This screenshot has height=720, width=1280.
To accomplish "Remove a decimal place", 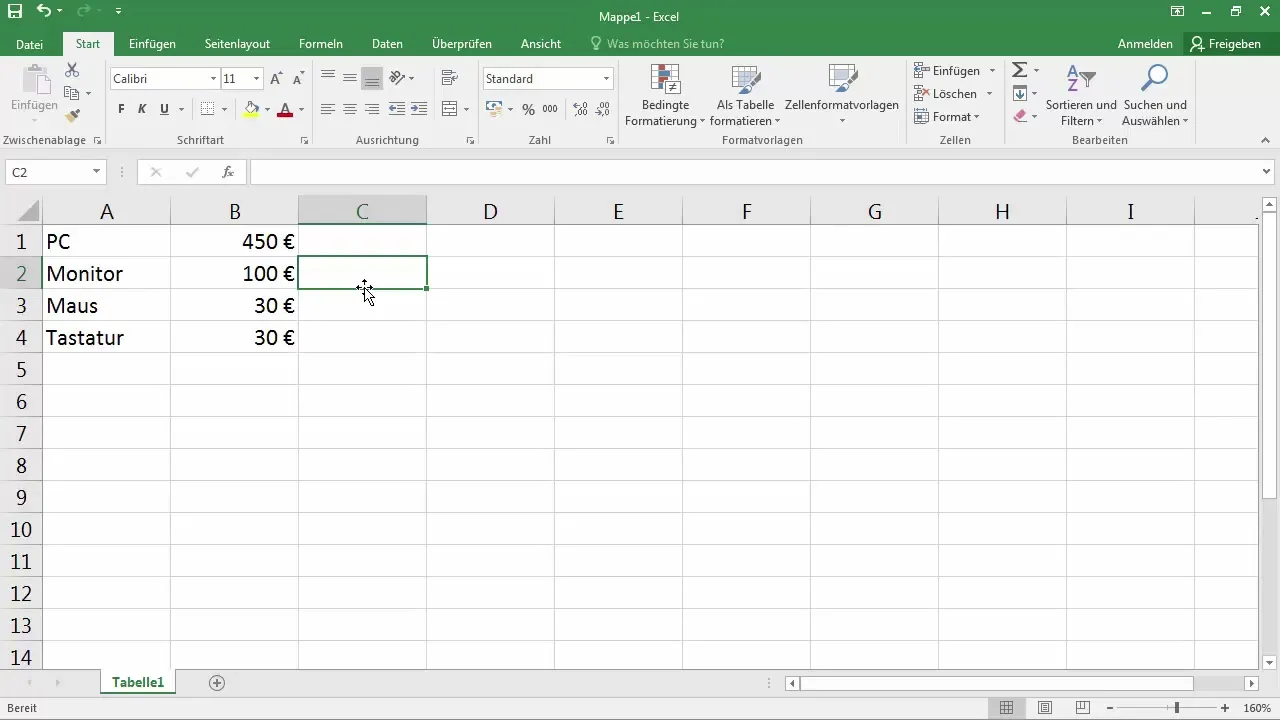I will pos(602,109).
